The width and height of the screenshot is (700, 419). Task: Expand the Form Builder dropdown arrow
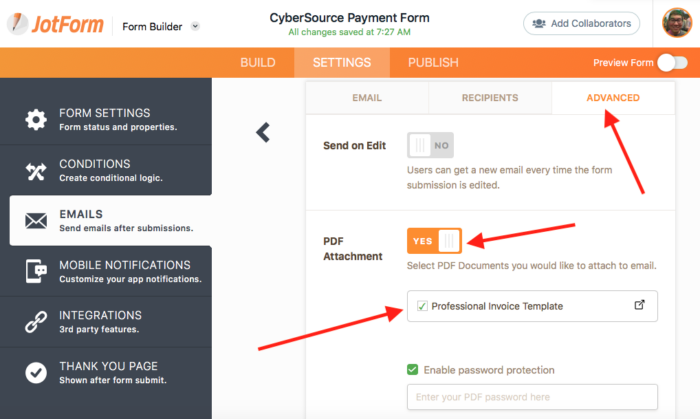(195, 27)
